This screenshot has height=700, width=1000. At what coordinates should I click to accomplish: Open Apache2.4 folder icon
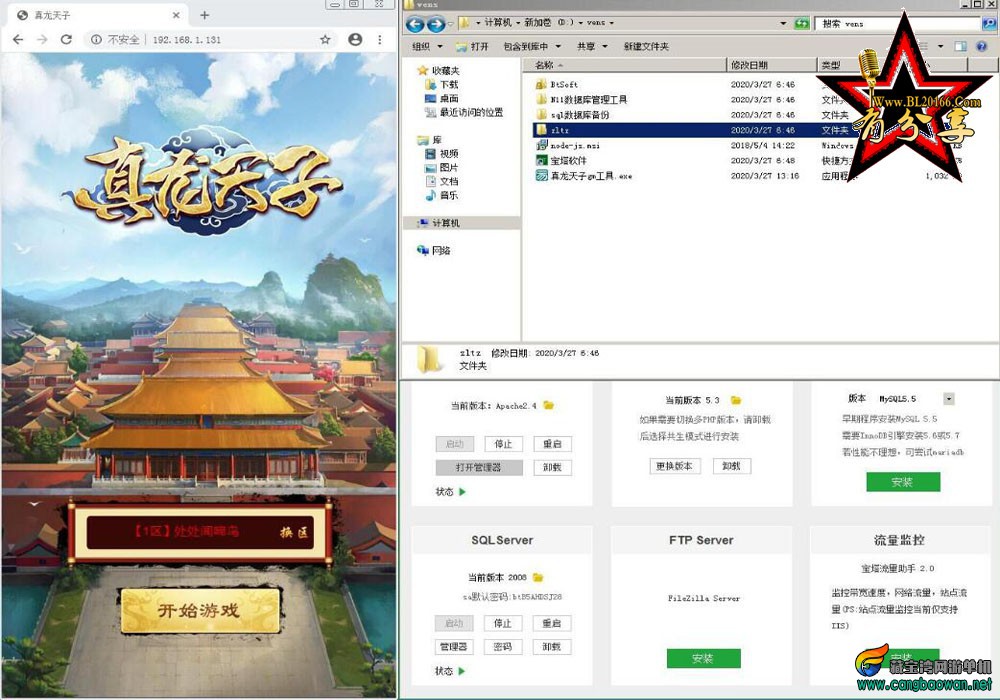coord(548,405)
